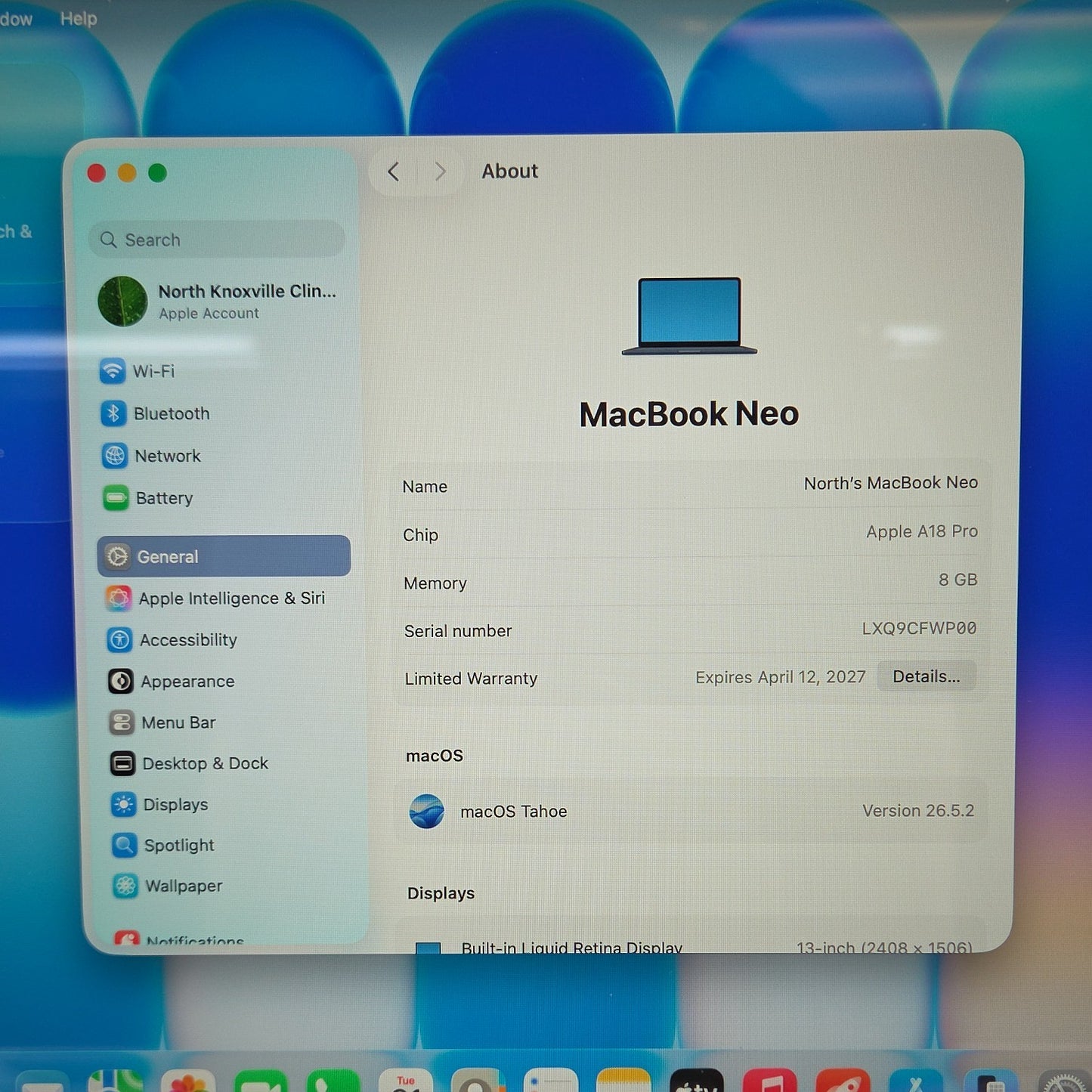Open FaceTime from the Dock
Viewport: 1092px width, 1092px height.
pos(261,1081)
